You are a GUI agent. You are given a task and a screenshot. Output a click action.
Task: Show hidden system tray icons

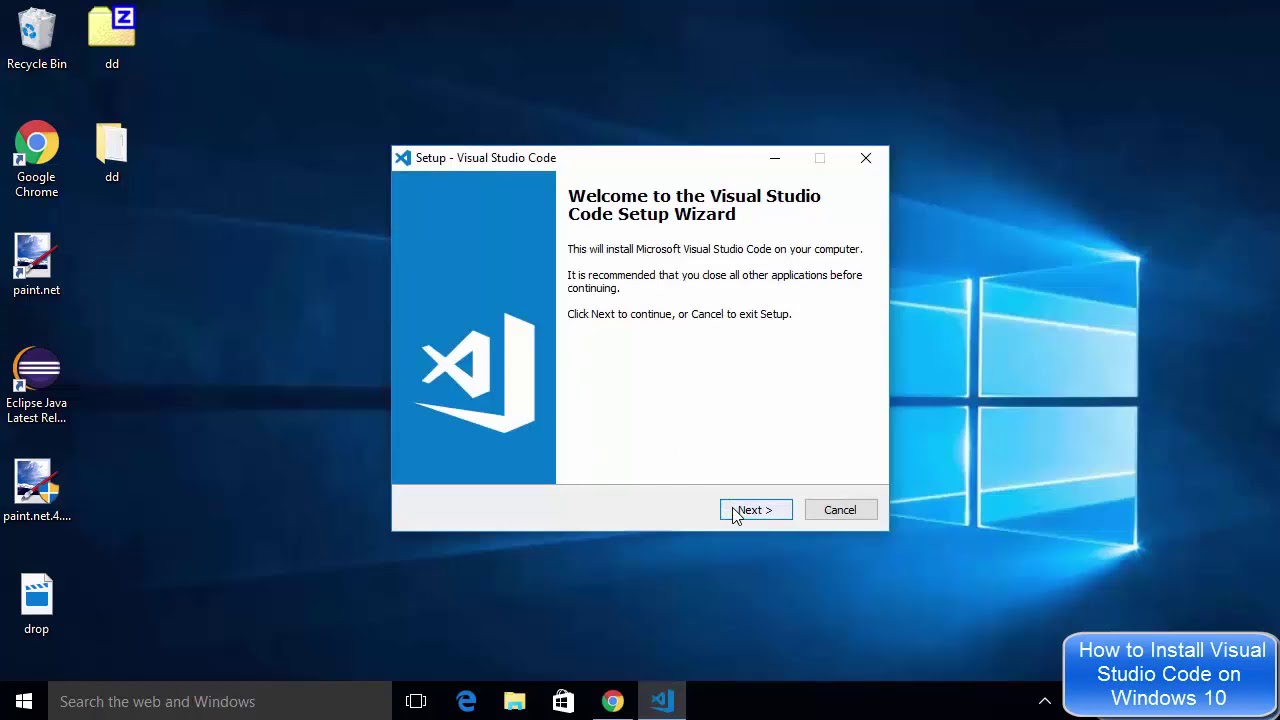click(x=1045, y=701)
